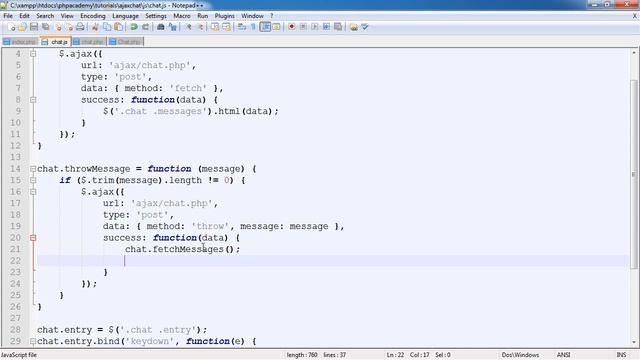Click the Zoom Out toolbar icon
This screenshot has height=360, width=640.
click(x=200, y=27)
